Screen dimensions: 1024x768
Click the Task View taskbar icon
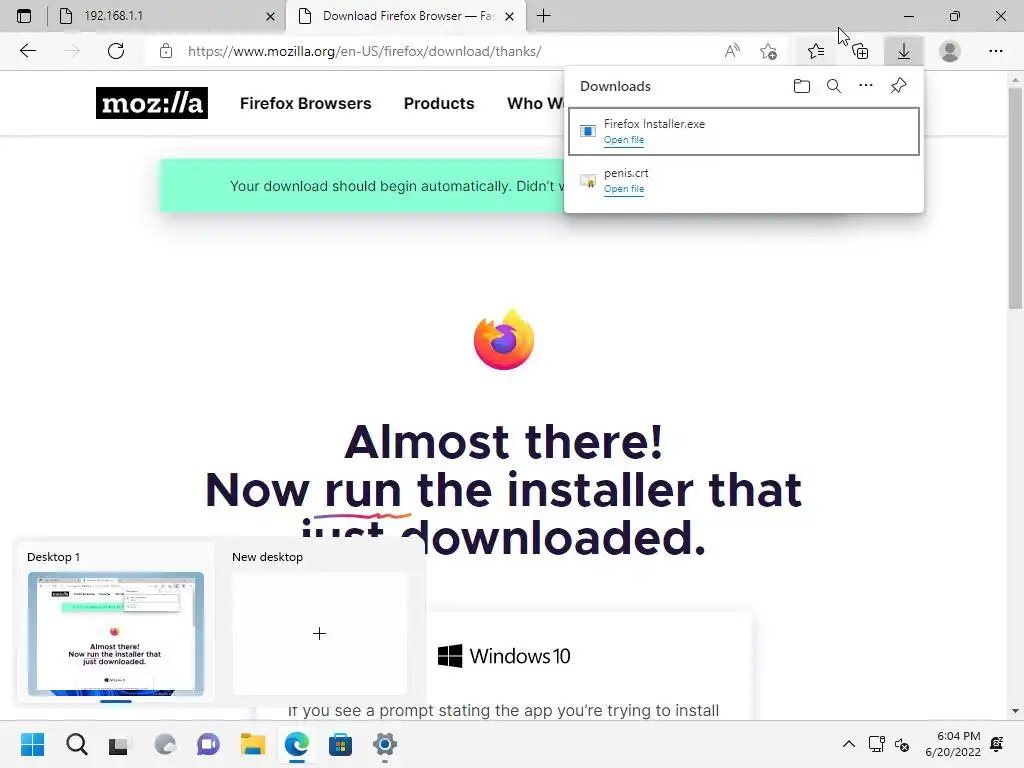pyautogui.click(x=118, y=745)
